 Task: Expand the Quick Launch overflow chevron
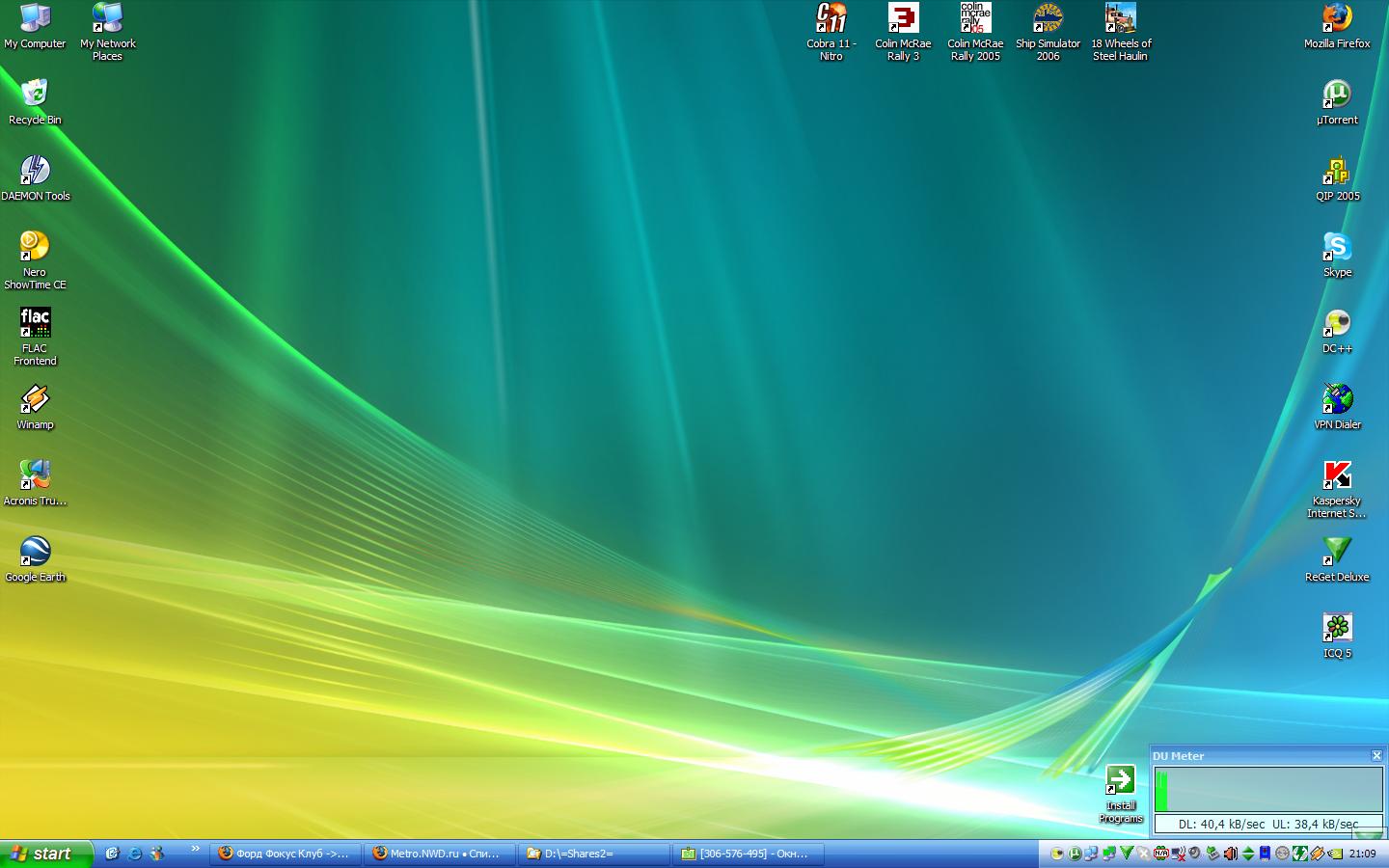click(195, 849)
